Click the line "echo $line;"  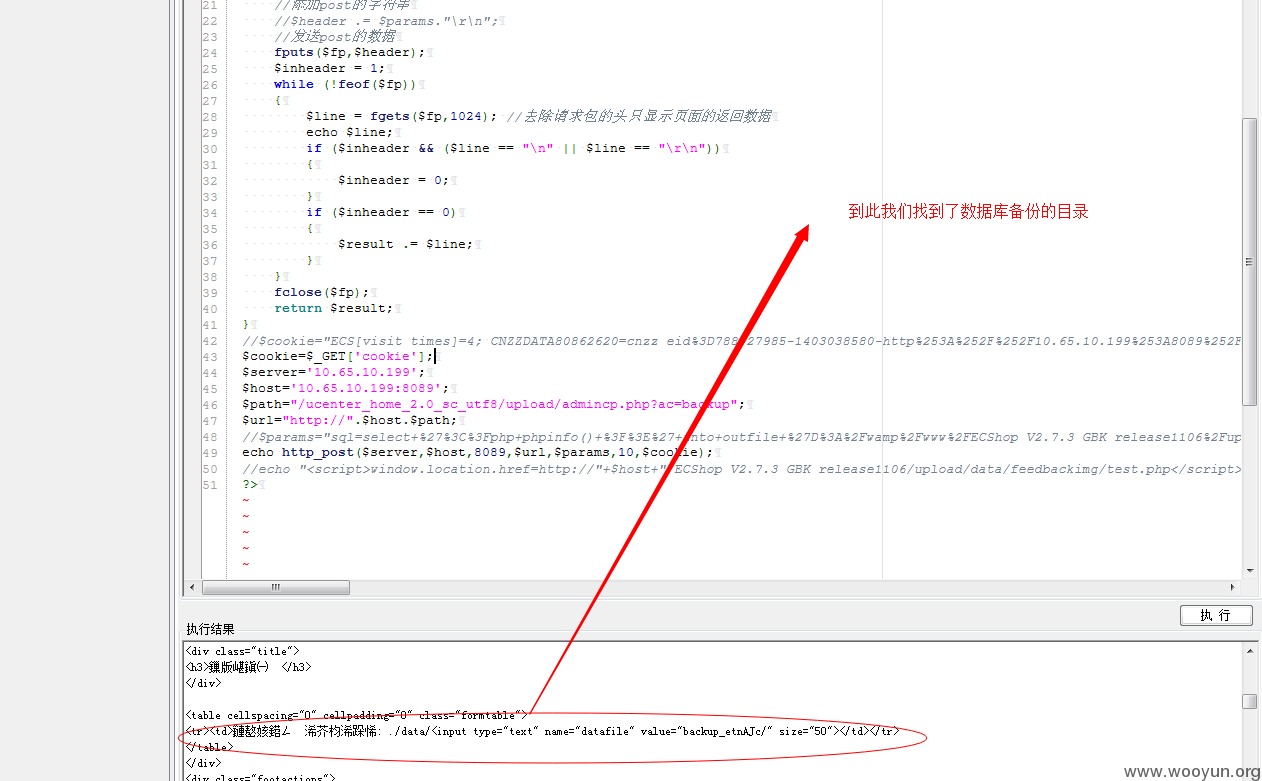point(350,132)
